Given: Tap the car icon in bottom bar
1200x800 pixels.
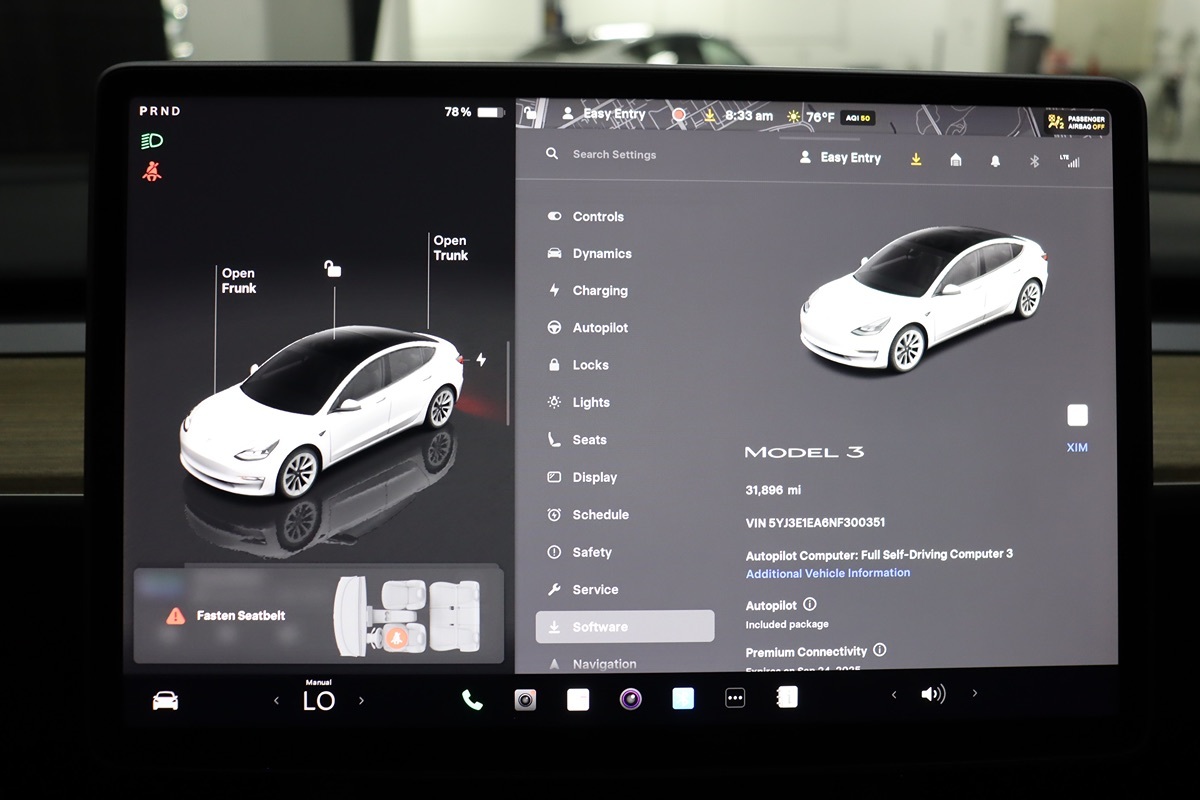Looking at the screenshot, I should pos(165,701).
